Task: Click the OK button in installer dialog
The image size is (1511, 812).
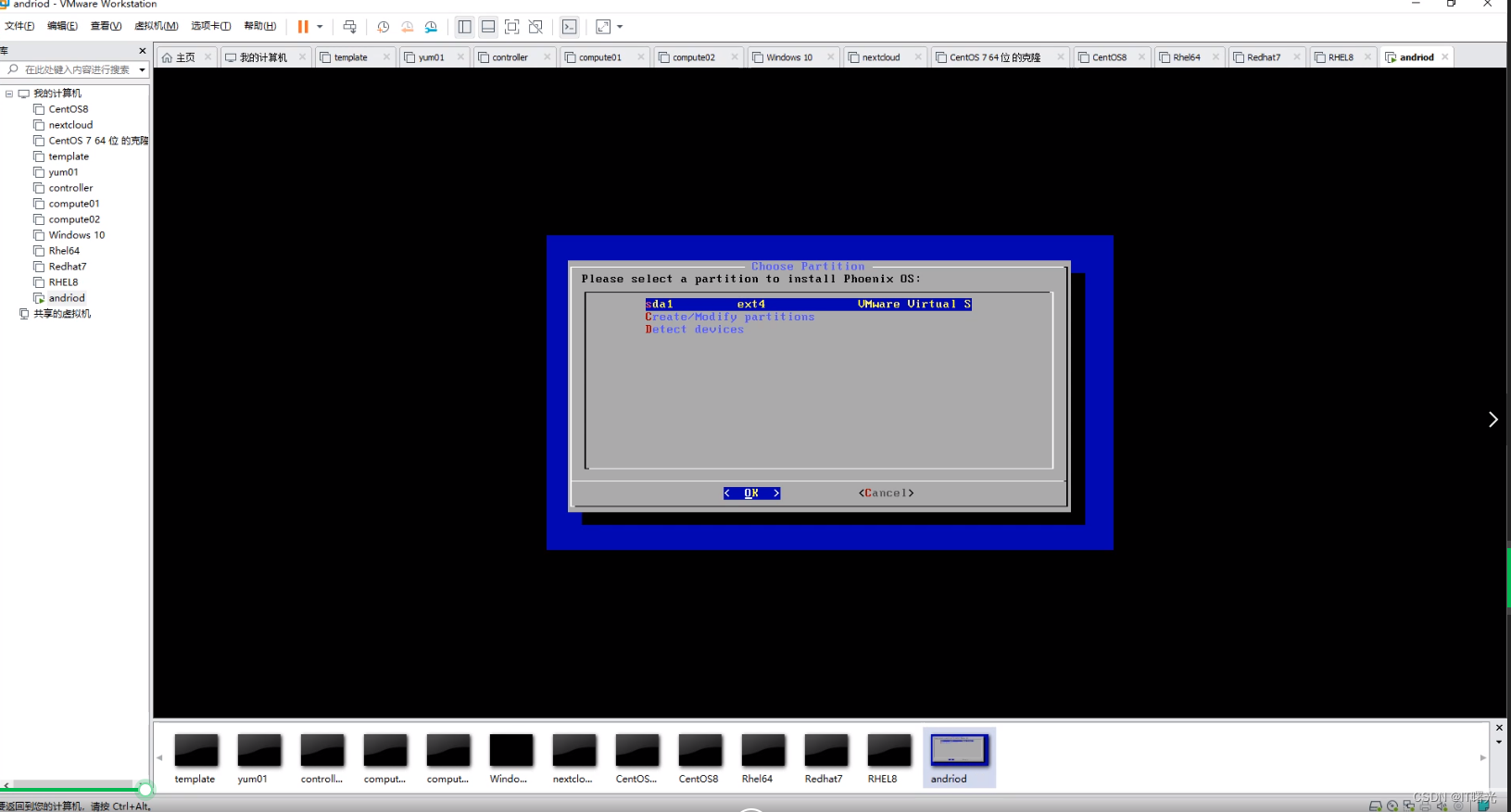Action: (x=751, y=493)
